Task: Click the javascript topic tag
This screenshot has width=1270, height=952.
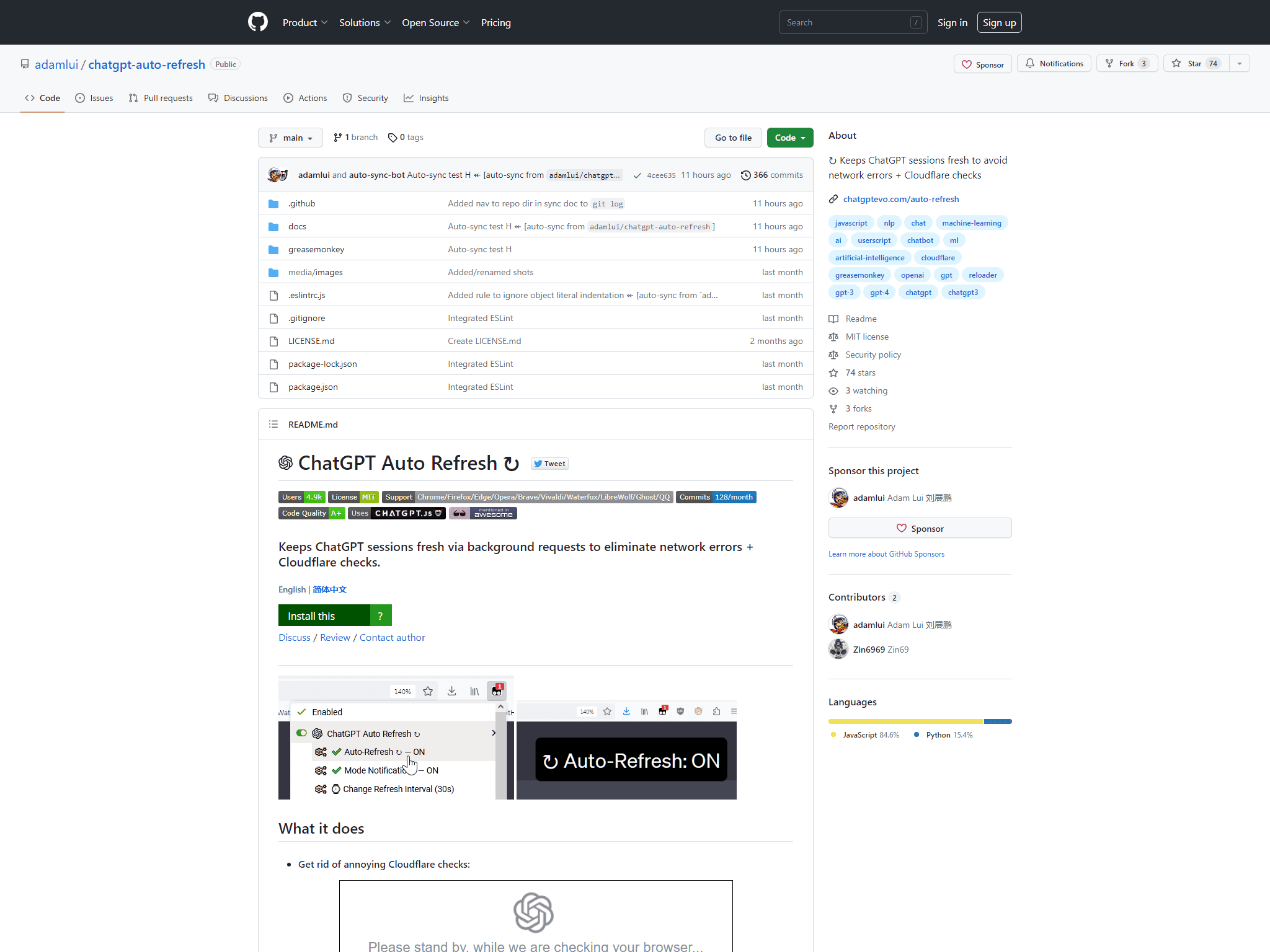Action: click(851, 223)
